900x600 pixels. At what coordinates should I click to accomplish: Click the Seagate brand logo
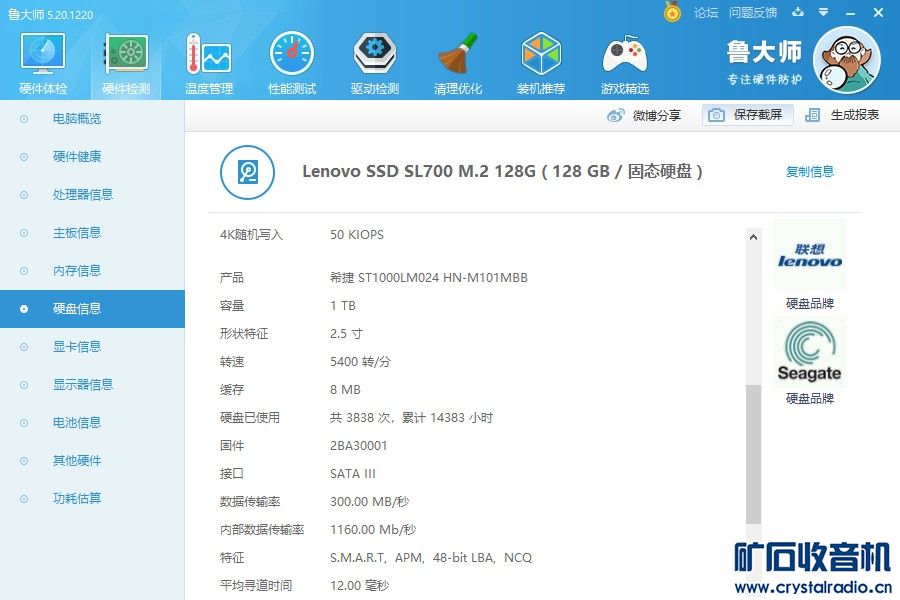click(x=810, y=351)
